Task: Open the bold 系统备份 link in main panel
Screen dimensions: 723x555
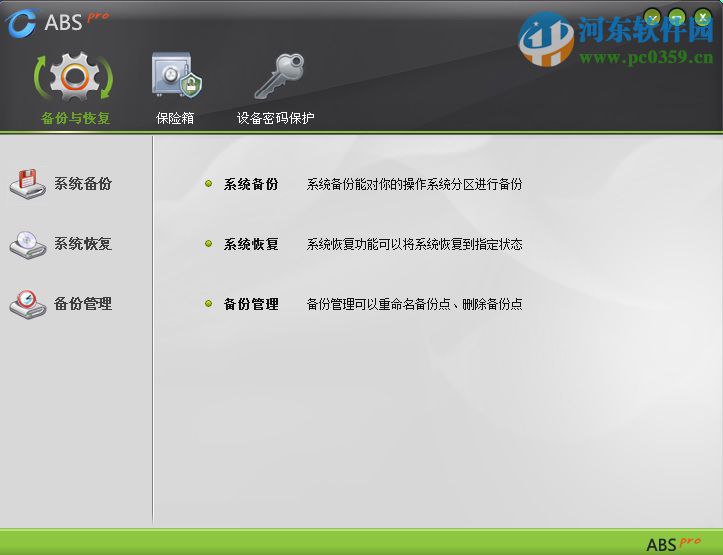Action: coord(251,184)
